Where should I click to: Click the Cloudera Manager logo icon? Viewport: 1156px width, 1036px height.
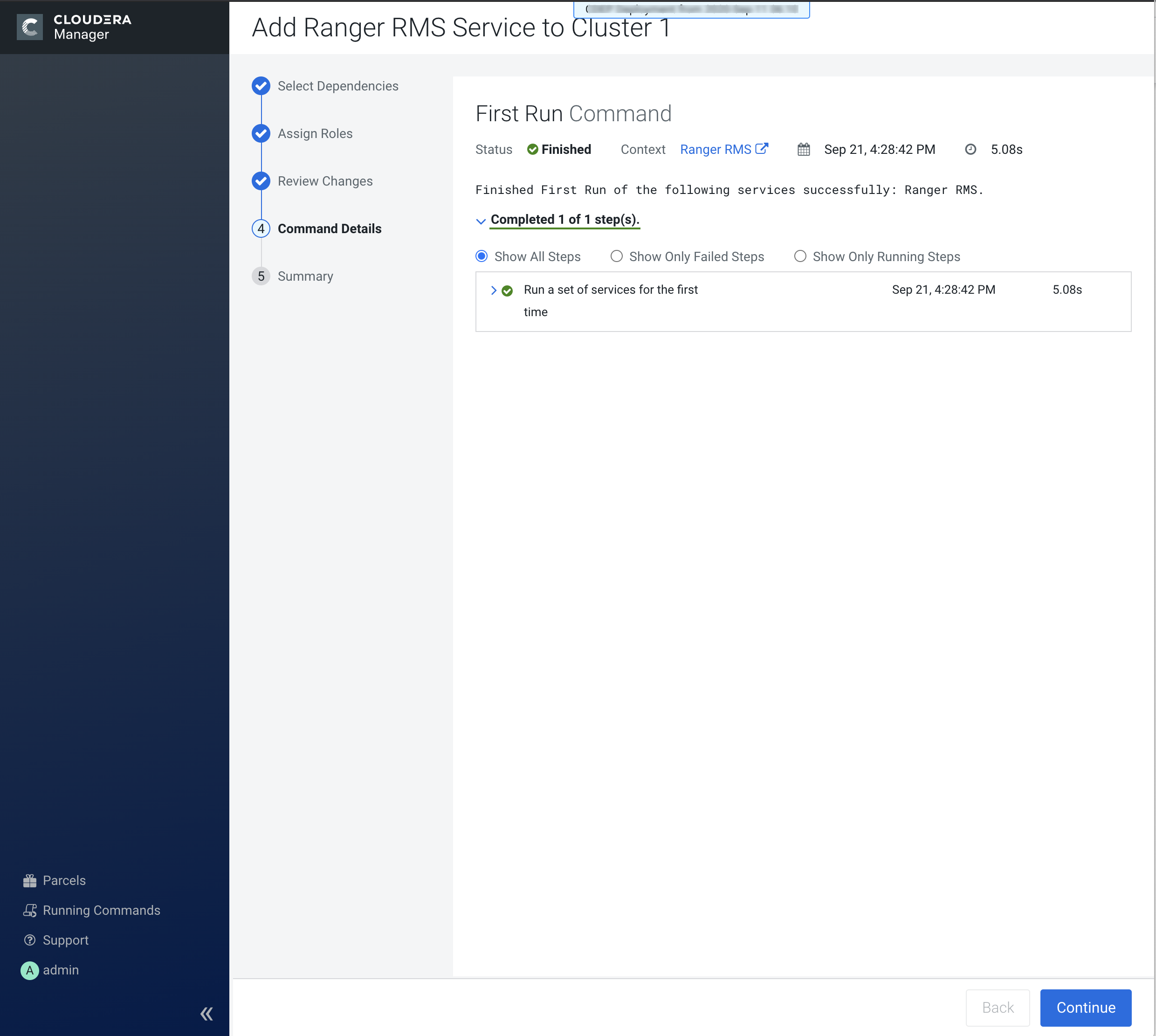tap(29, 27)
